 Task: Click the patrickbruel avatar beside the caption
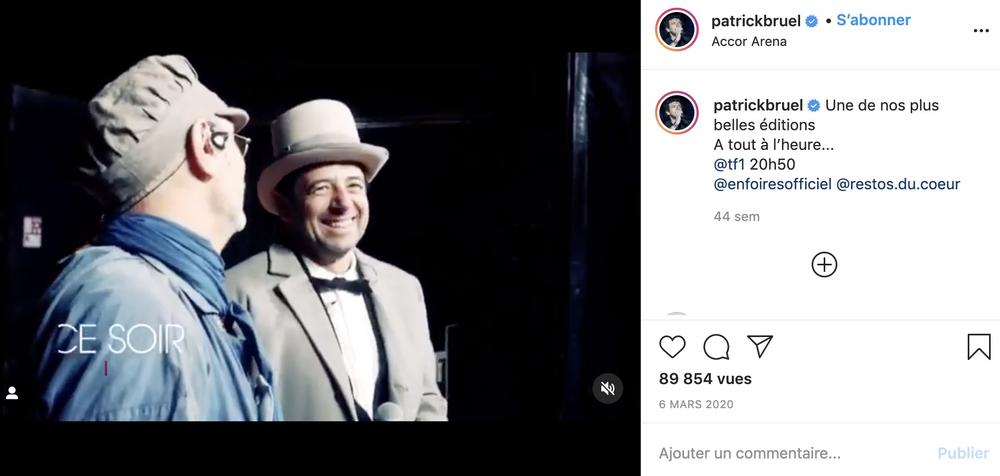(677, 112)
